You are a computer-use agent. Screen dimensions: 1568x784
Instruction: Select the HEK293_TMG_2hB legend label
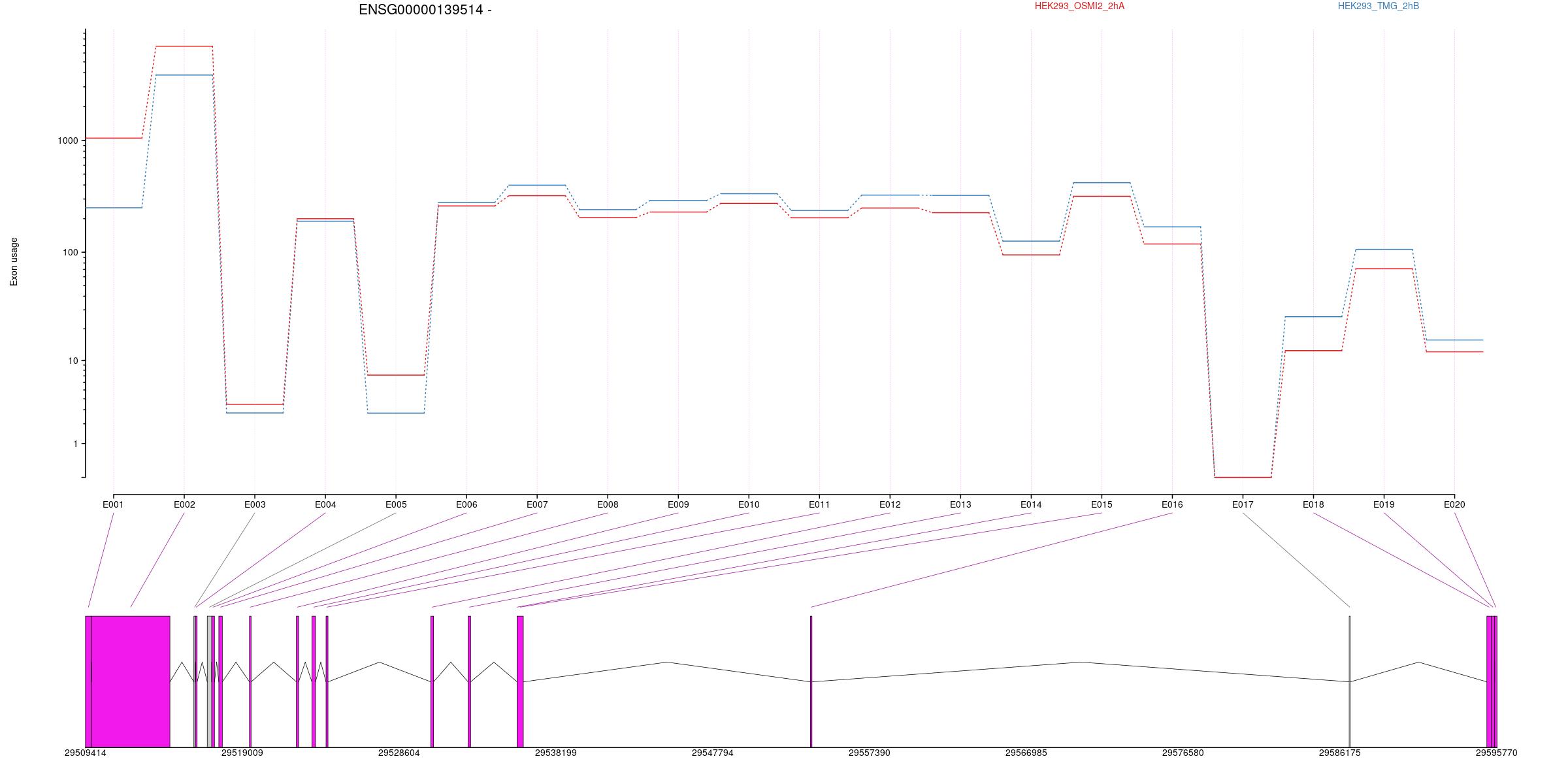click(1379, 6)
